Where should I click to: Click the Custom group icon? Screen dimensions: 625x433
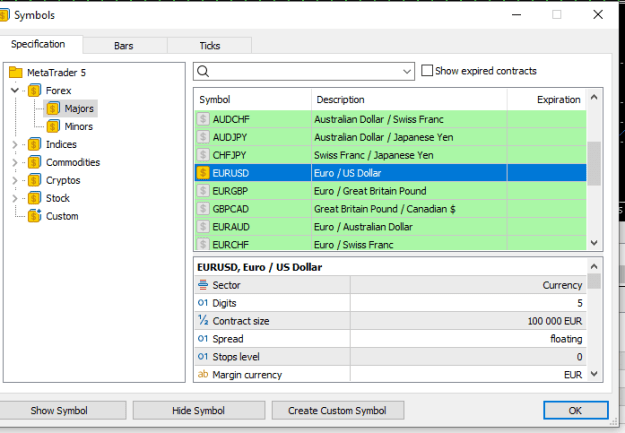34,216
